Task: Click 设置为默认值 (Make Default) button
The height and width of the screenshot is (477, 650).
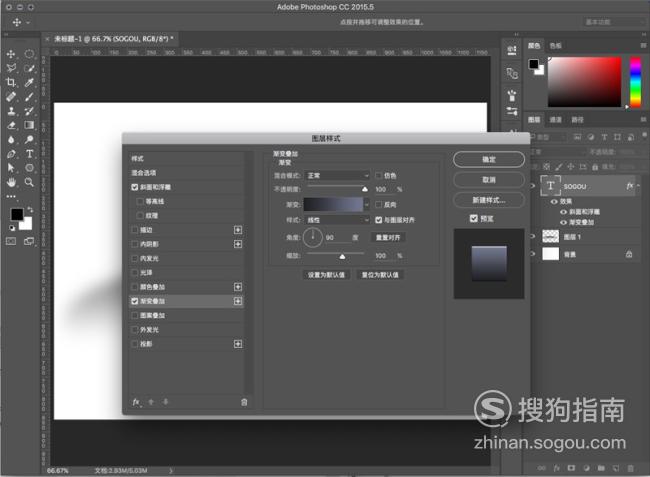Action: click(326, 275)
